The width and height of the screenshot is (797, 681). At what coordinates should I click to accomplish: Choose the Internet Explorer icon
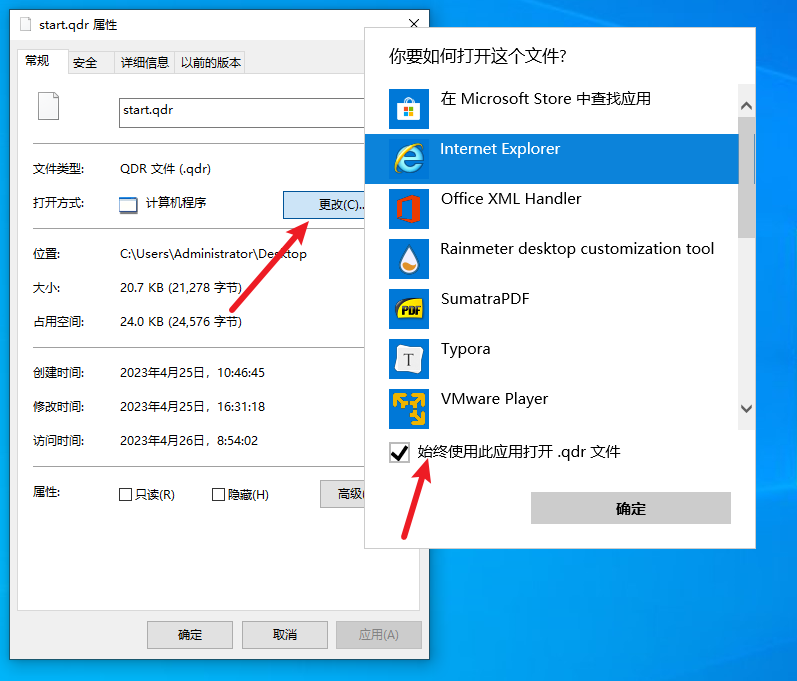(x=409, y=159)
